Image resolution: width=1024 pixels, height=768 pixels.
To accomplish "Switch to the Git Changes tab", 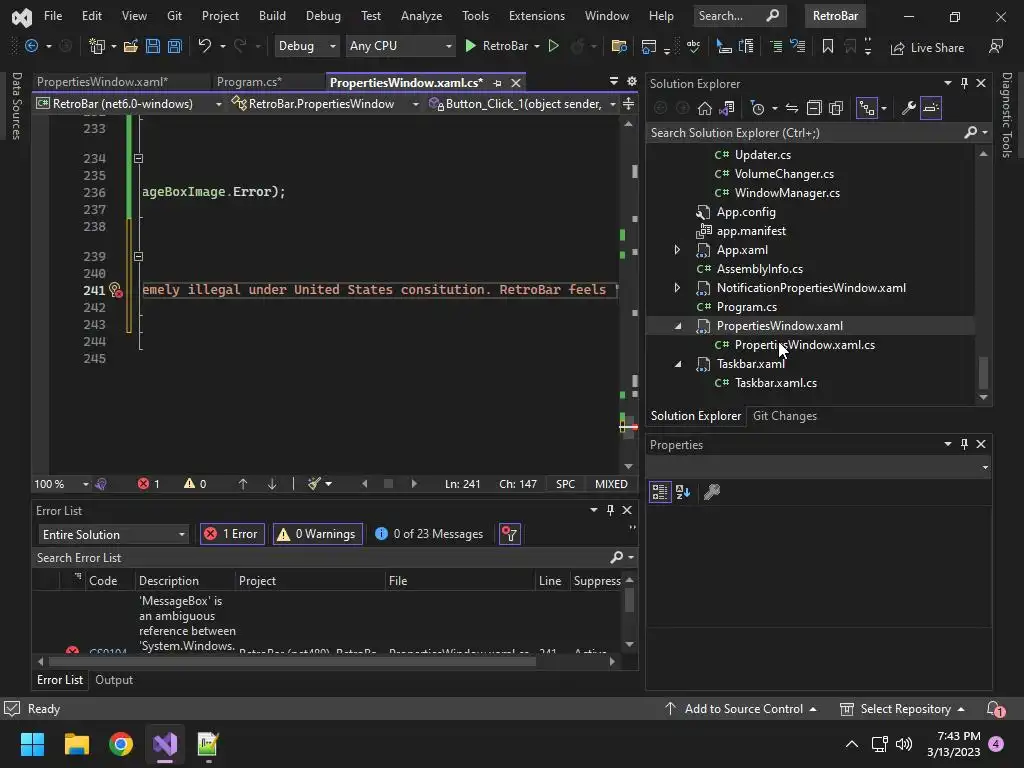I will [x=784, y=416].
